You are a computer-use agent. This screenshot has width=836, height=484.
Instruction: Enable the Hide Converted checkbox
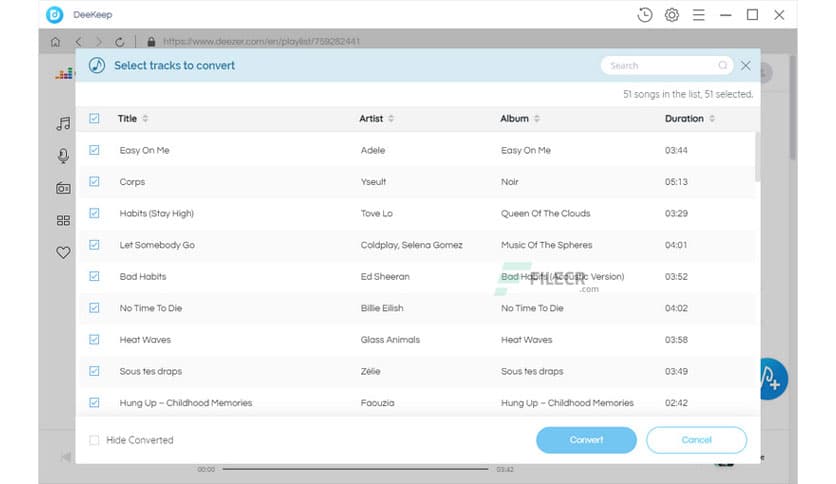tap(94, 440)
